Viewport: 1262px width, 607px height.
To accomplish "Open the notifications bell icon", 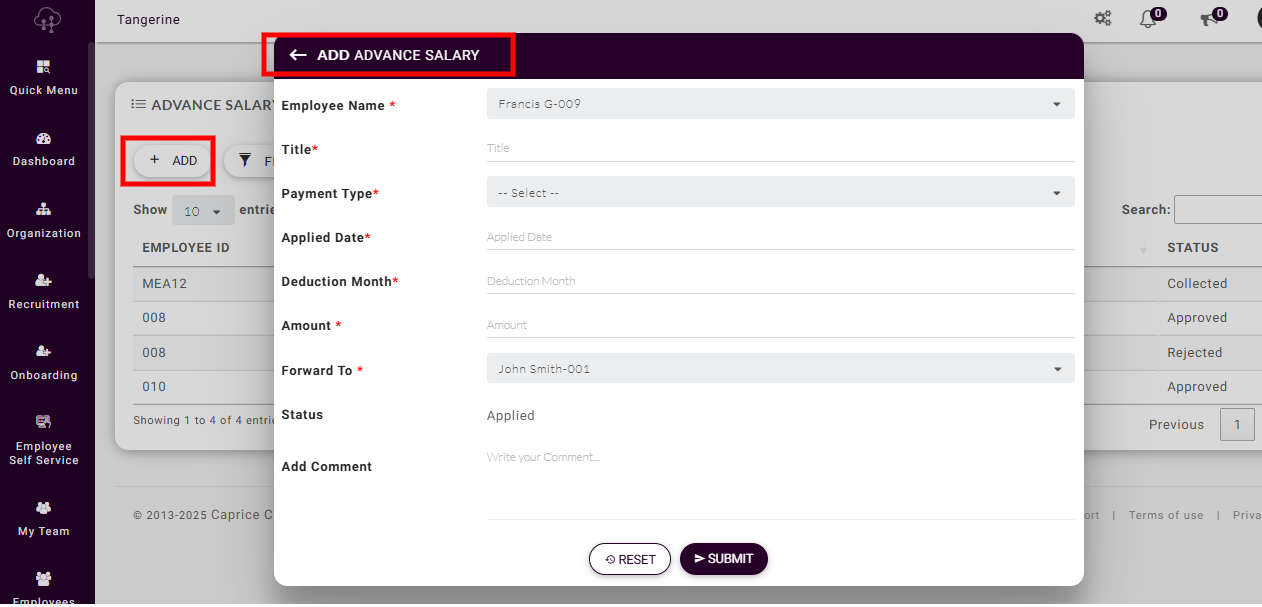I will pos(1148,19).
